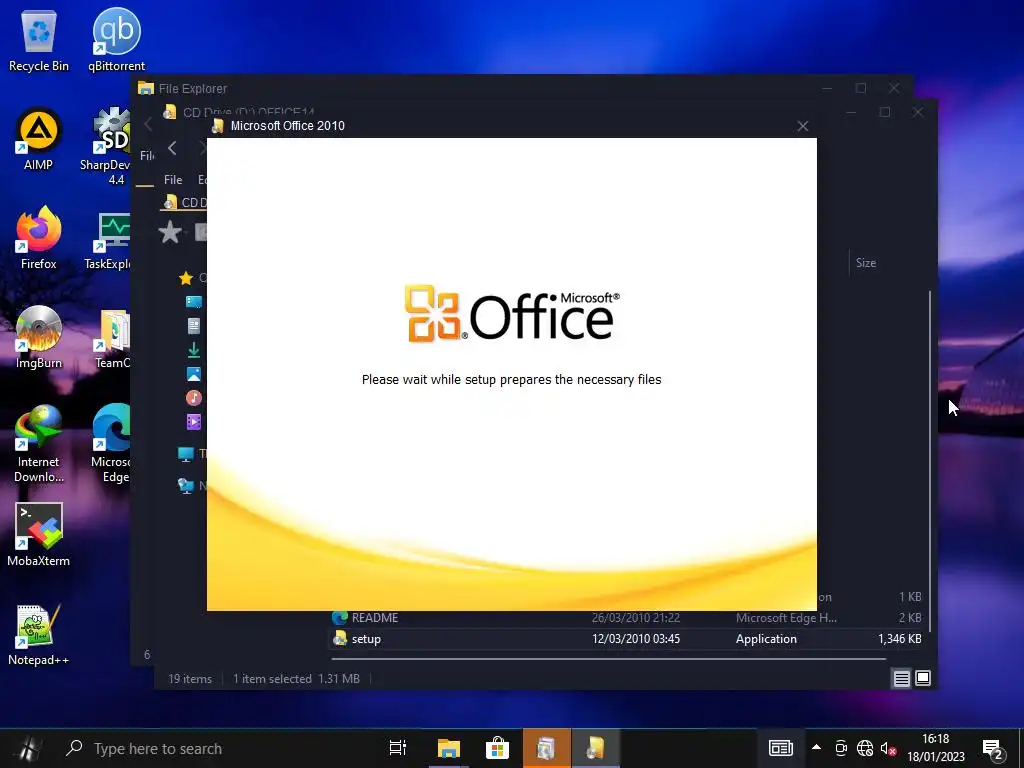Open Downloads icon in Explorer sidebar
Viewport: 1024px width, 768px height.
pyautogui.click(x=194, y=350)
